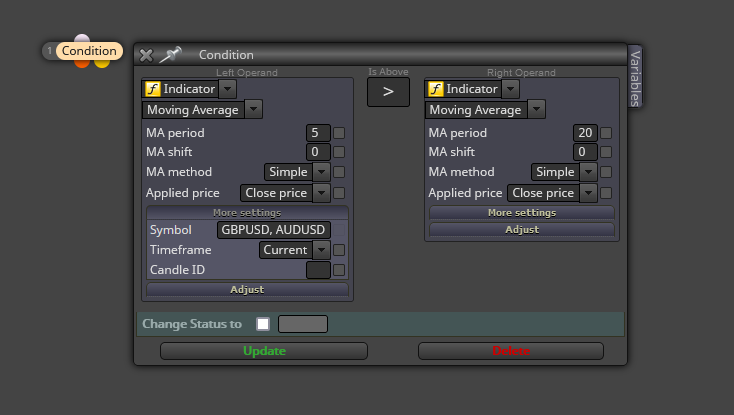
Task: Expand right operand More settings section
Action: (522, 213)
